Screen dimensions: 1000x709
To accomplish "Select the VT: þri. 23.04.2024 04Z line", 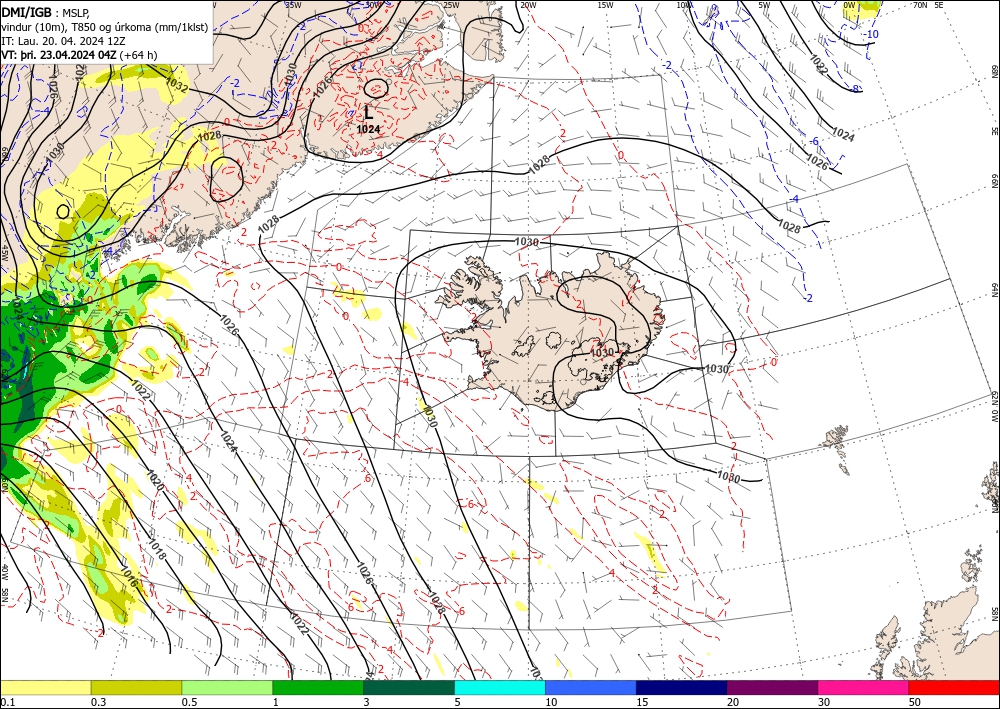I will (x=79, y=55).
